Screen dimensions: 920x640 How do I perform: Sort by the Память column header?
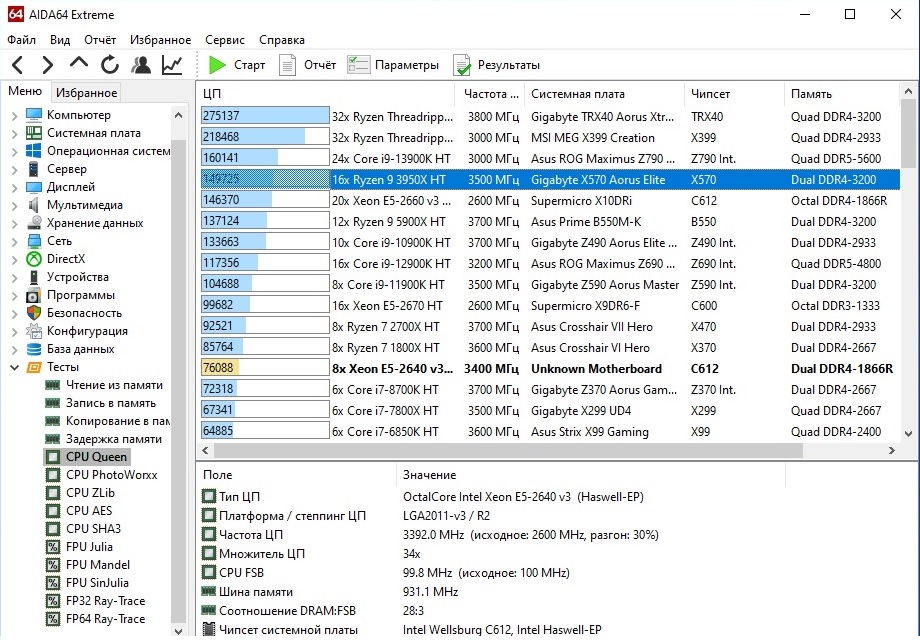pos(842,94)
